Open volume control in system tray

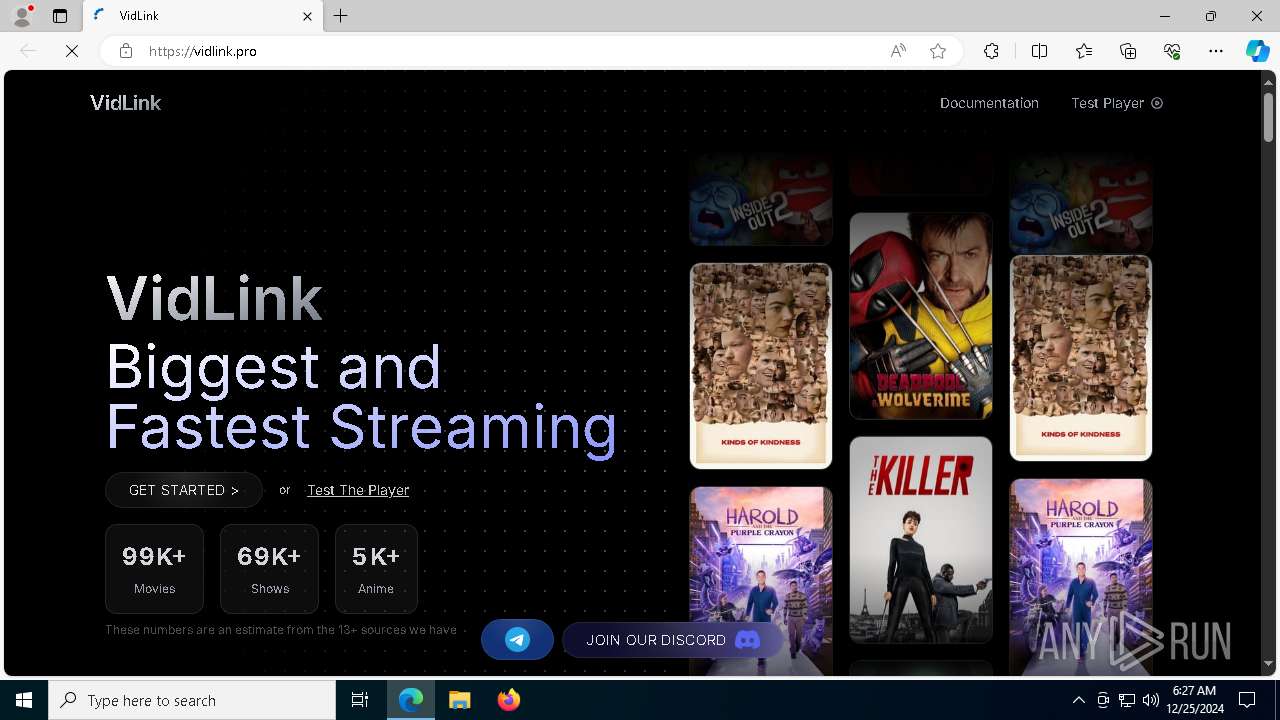click(x=1150, y=700)
